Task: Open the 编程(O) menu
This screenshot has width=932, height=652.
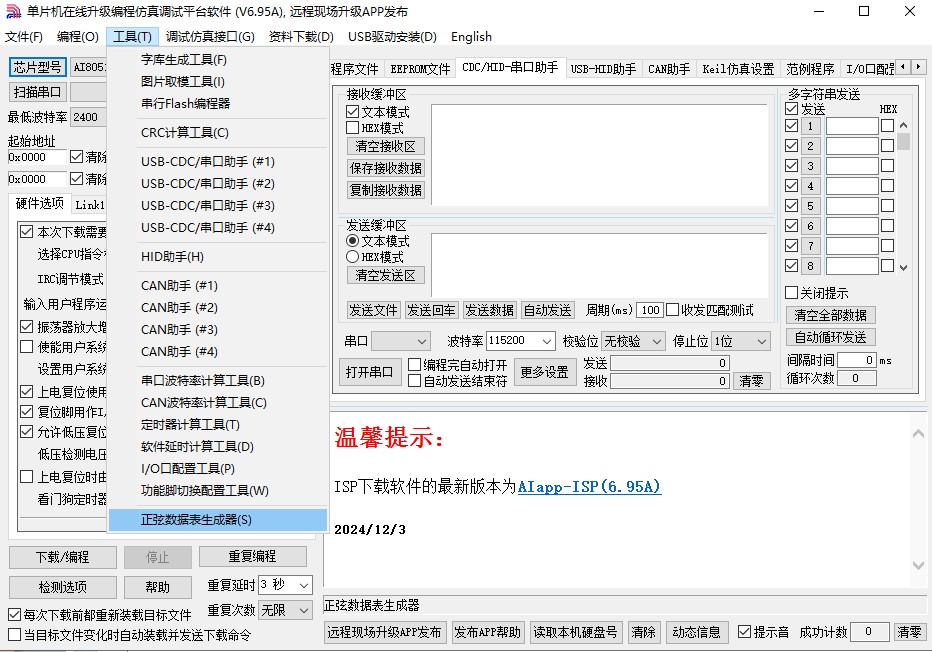Action: (x=78, y=37)
